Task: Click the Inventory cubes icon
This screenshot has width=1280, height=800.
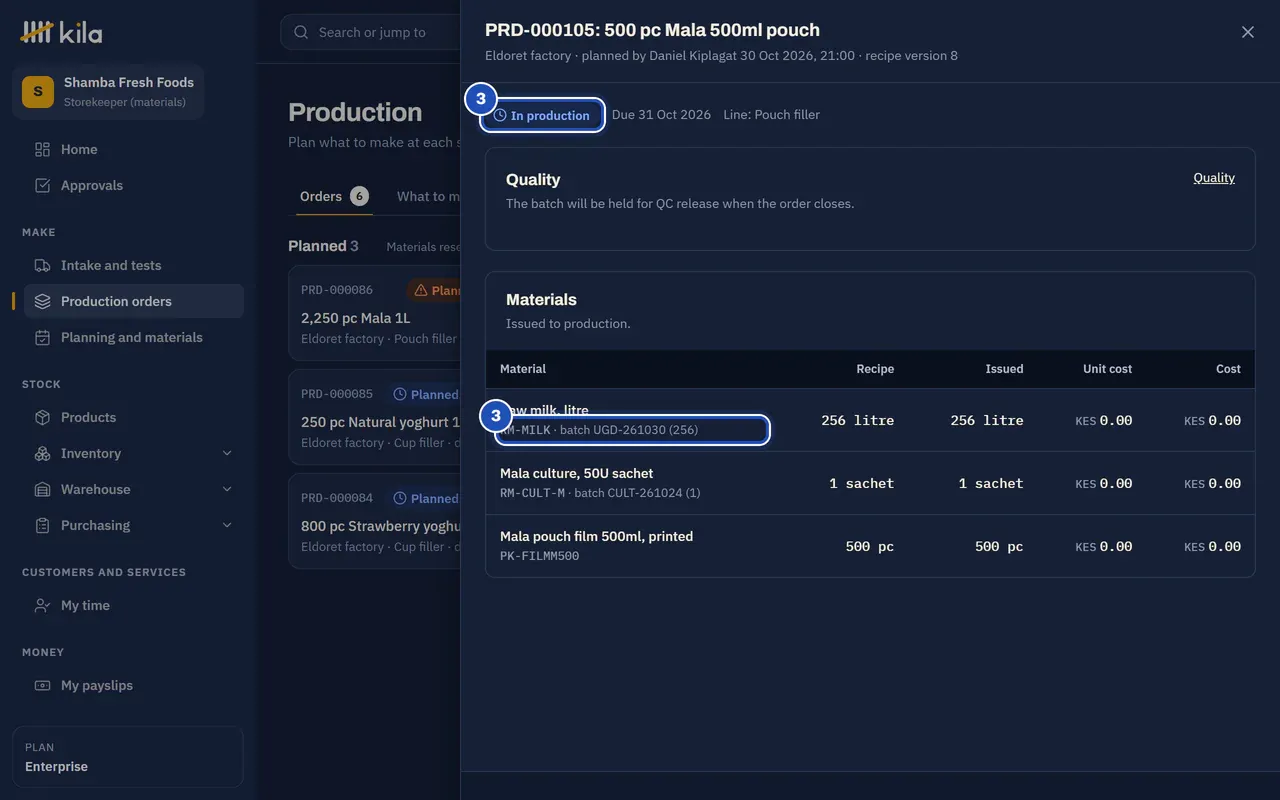Action: [42, 453]
